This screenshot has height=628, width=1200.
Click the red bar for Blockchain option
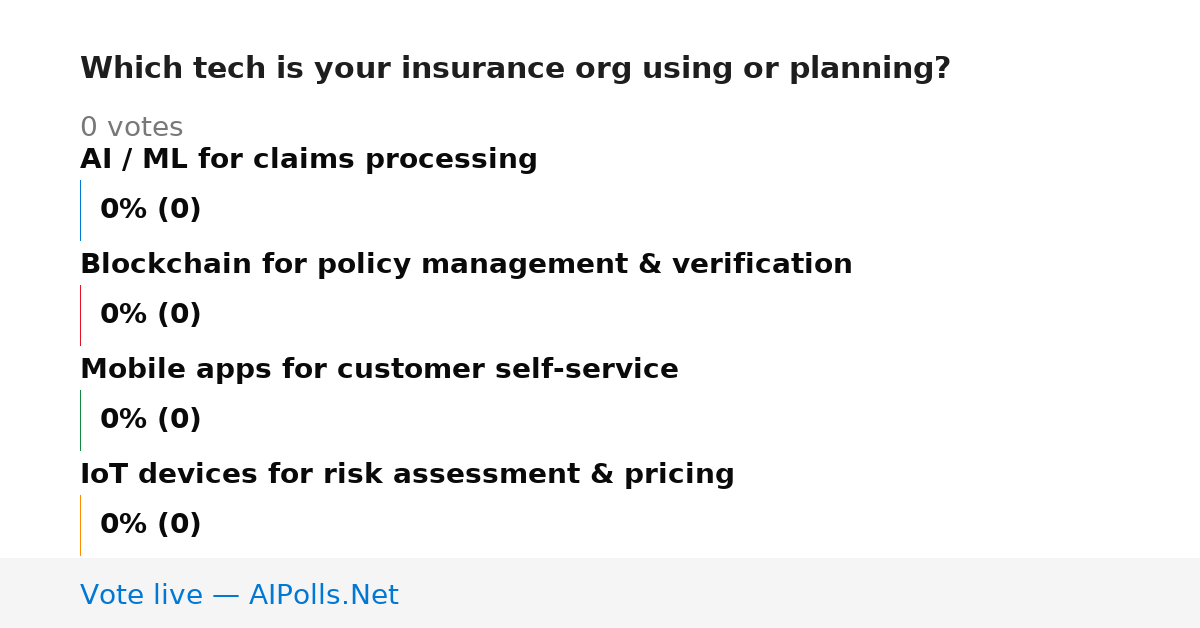(81, 315)
